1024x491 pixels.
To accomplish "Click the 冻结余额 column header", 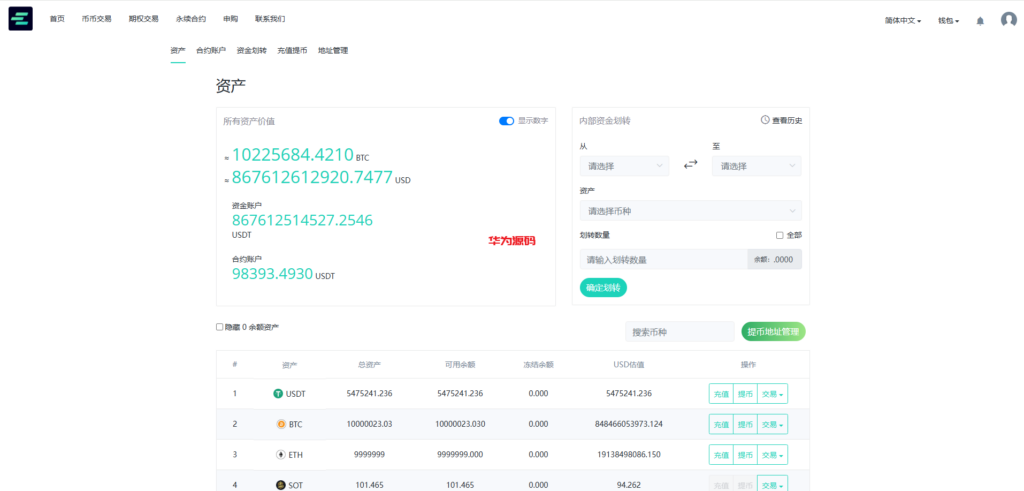I will 538,365.
